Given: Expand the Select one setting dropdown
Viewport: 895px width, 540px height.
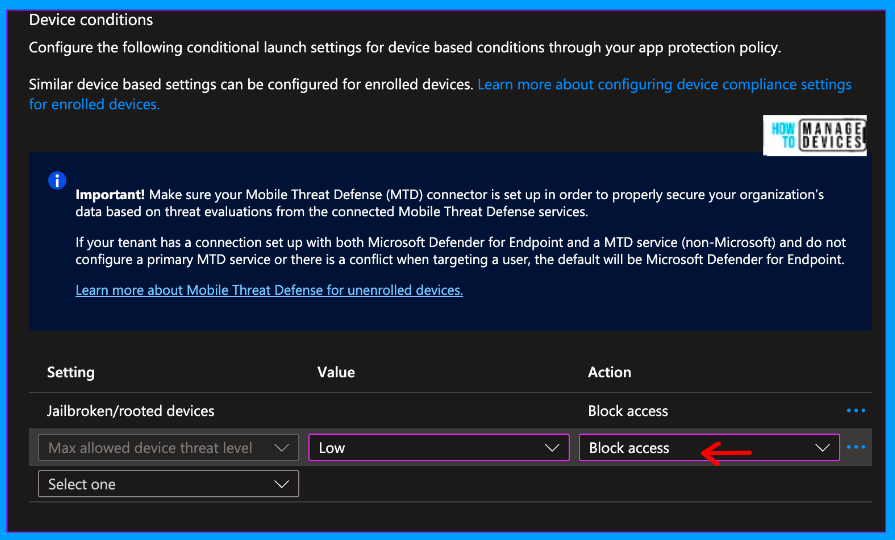Looking at the screenshot, I should pyautogui.click(x=168, y=484).
